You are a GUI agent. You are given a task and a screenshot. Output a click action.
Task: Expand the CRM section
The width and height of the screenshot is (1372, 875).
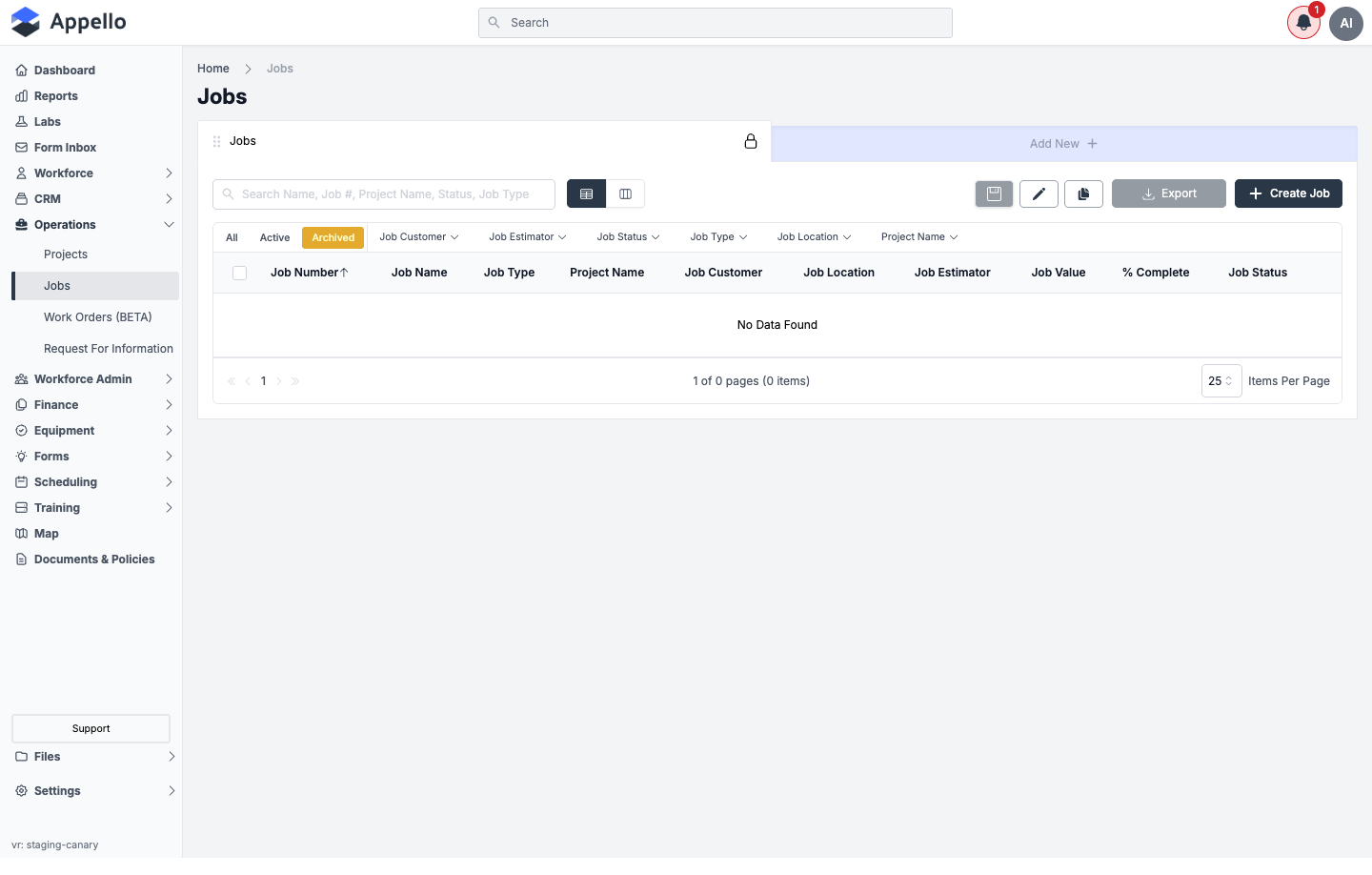tap(95, 199)
